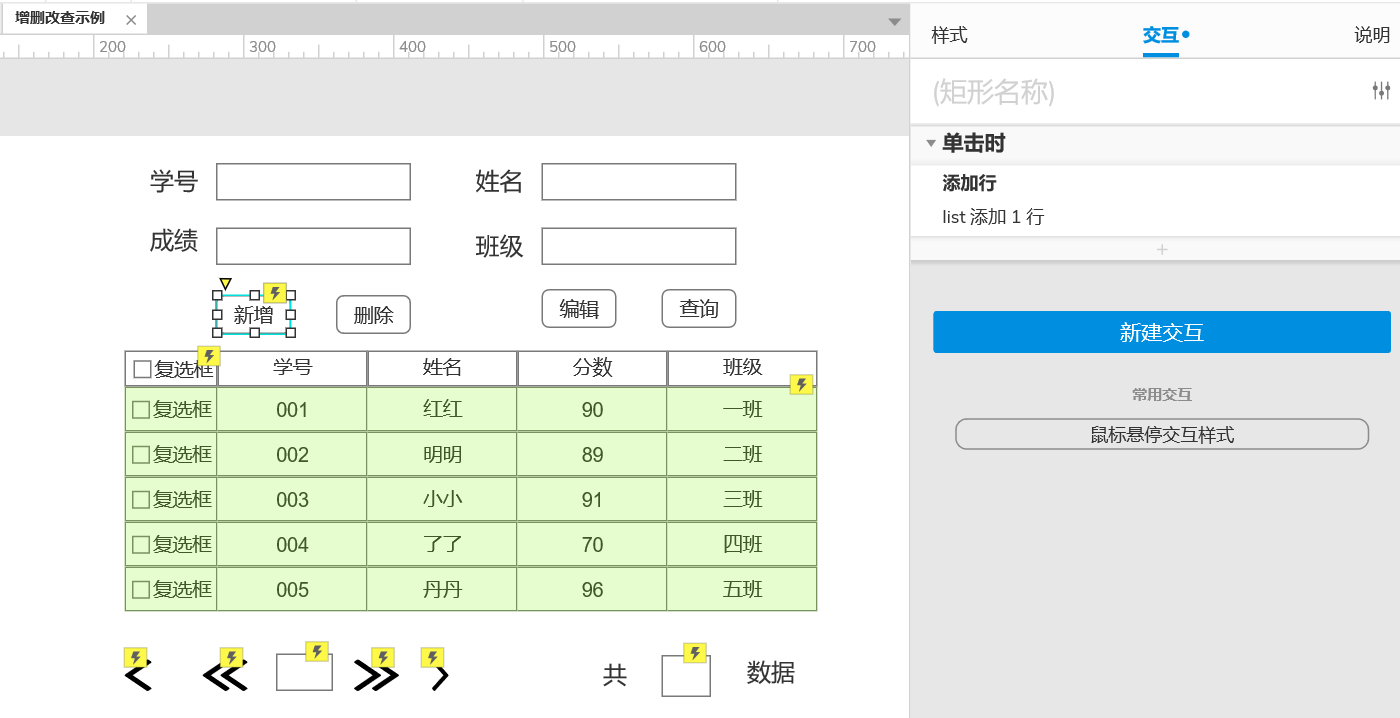
Task: Toggle the checkbox in row 003
Action: click(141, 499)
